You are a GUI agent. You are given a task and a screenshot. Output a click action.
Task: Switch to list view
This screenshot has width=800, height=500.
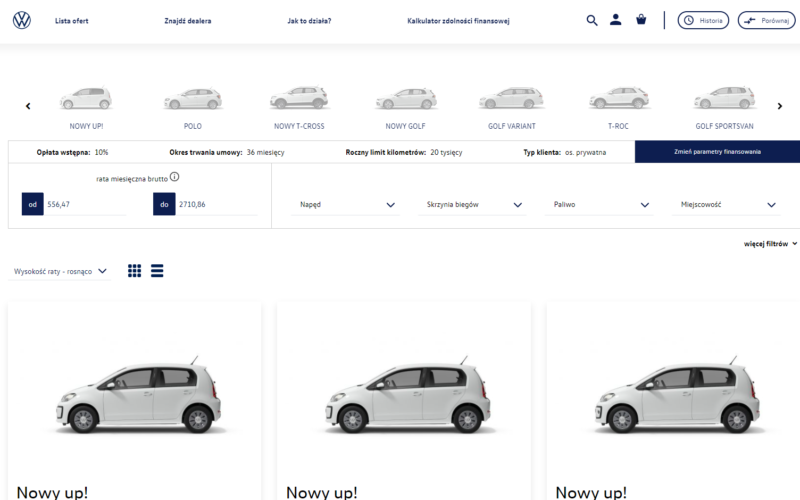pos(157,271)
